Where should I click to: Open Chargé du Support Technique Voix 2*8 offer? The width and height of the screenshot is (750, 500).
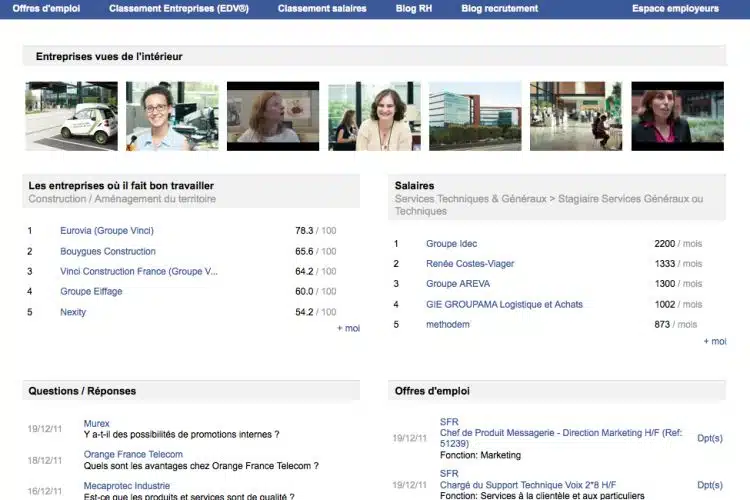coord(528,485)
